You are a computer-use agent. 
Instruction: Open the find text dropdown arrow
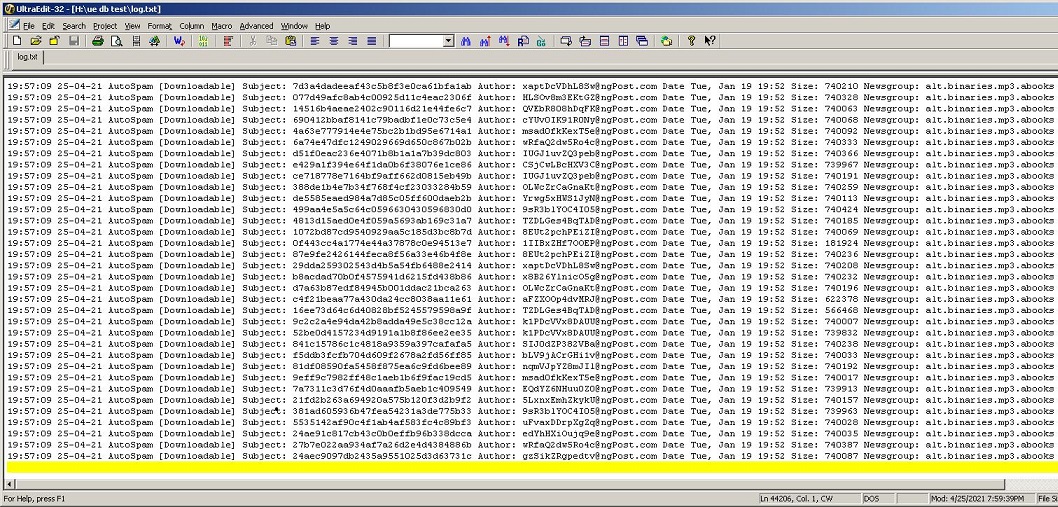click(448, 41)
